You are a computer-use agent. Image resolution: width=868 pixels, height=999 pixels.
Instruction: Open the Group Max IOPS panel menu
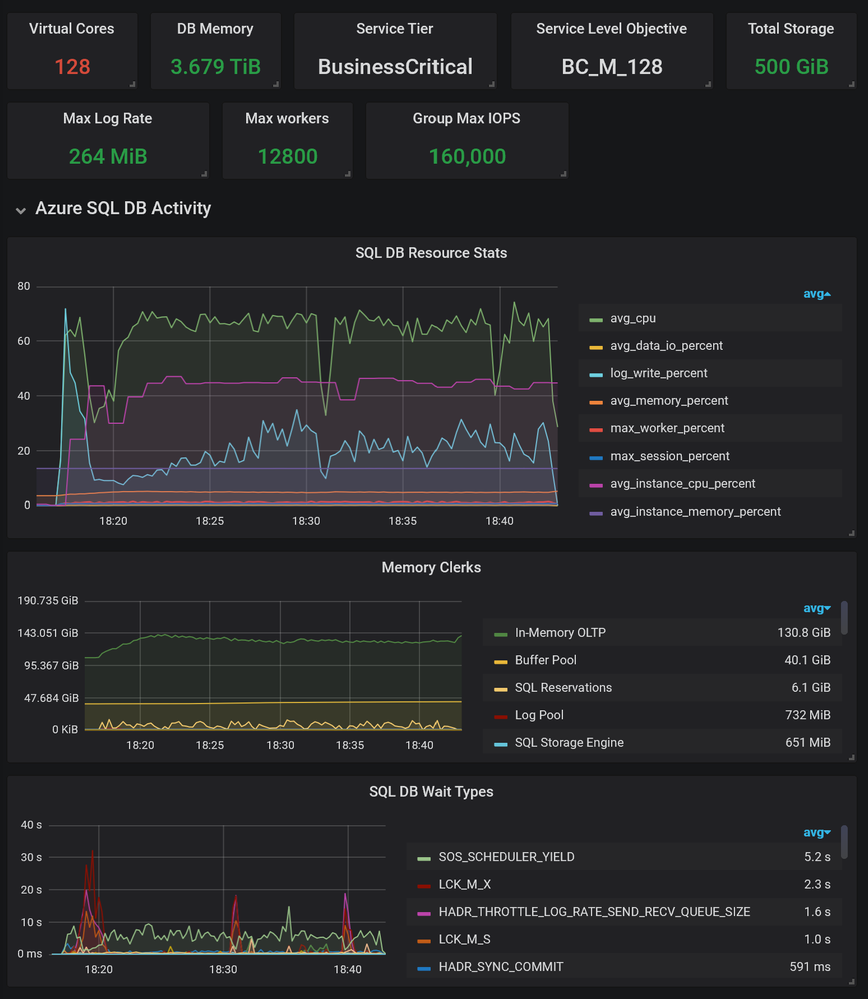[x=467, y=119]
